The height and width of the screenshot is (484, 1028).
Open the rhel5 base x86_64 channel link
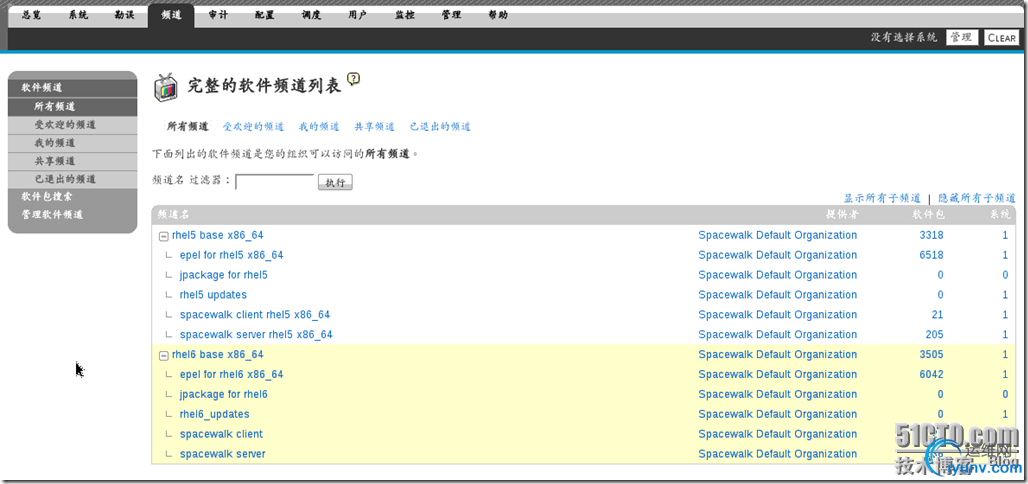pos(218,235)
